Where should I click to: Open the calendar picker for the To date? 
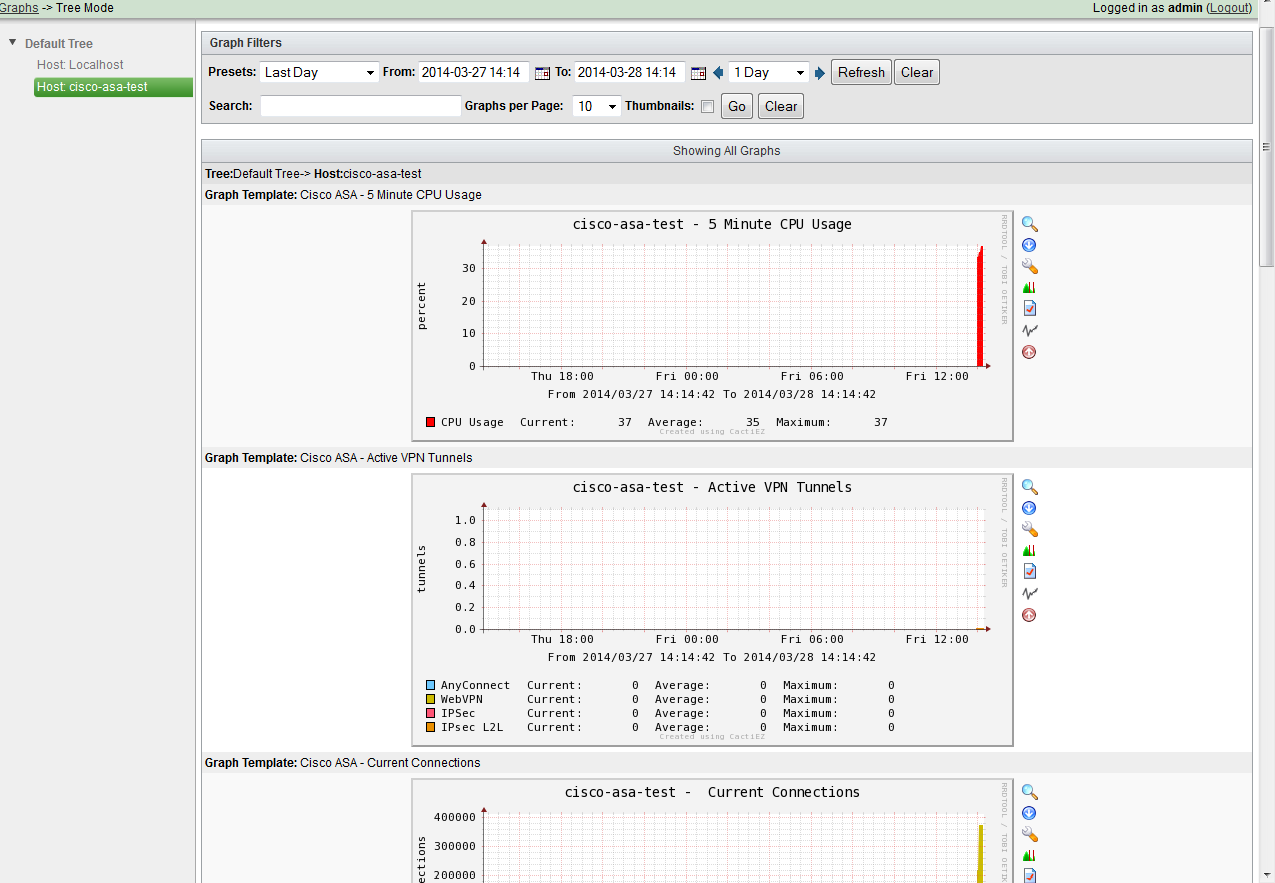(x=698, y=73)
